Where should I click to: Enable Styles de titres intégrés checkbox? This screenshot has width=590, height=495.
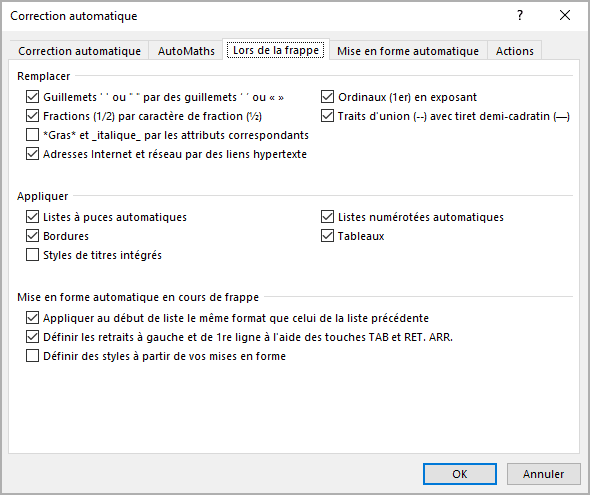pyautogui.click(x=32, y=255)
